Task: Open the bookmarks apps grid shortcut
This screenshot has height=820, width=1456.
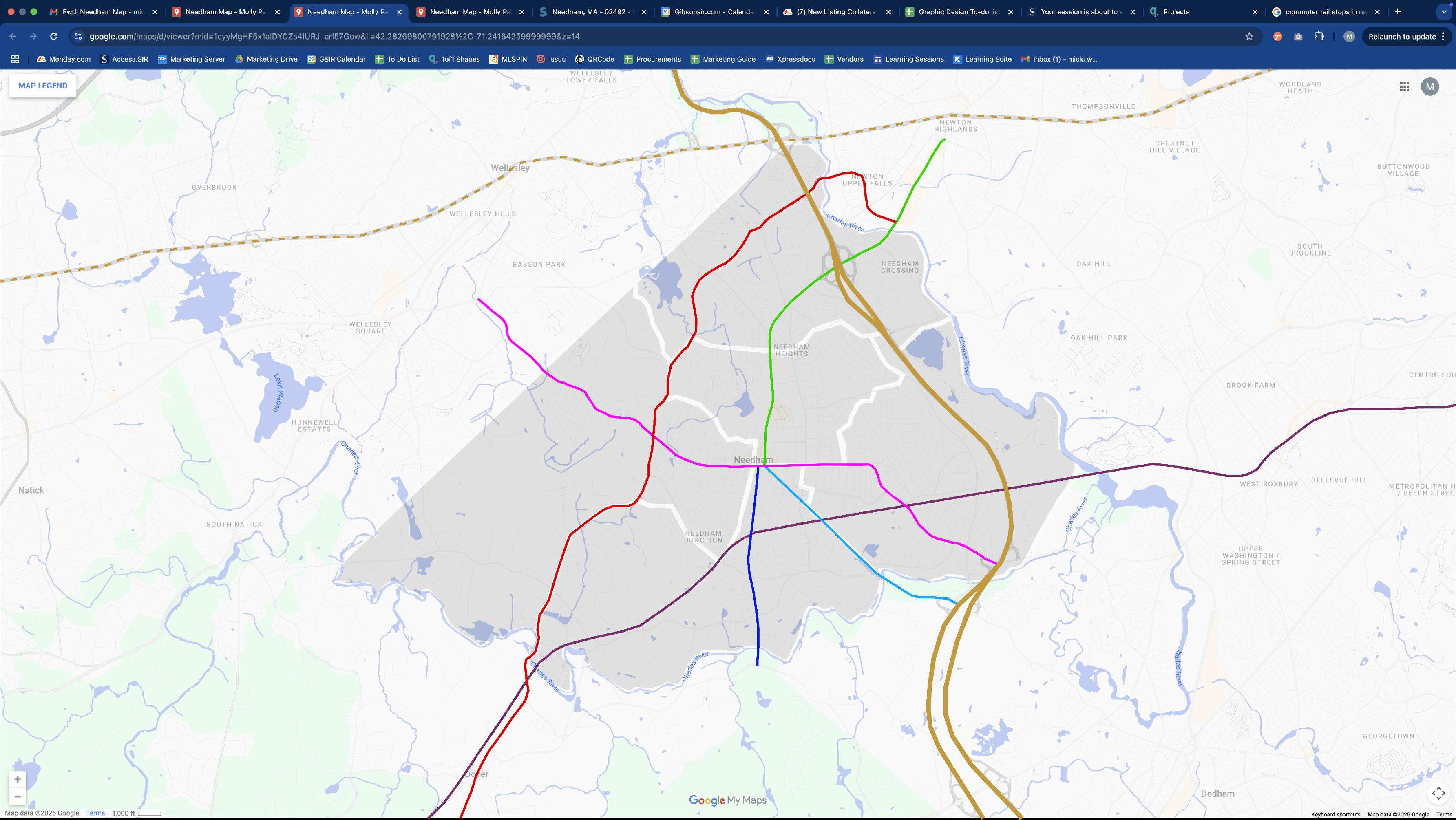Action: (15, 60)
